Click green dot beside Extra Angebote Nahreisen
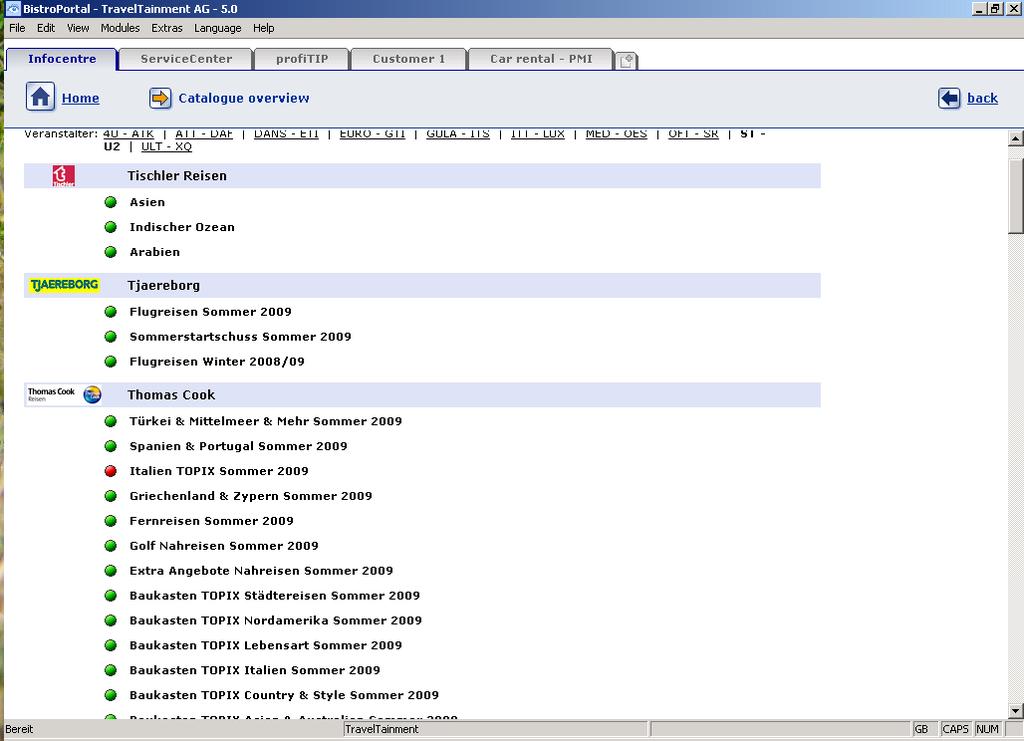The height and width of the screenshot is (741, 1024). [111, 571]
